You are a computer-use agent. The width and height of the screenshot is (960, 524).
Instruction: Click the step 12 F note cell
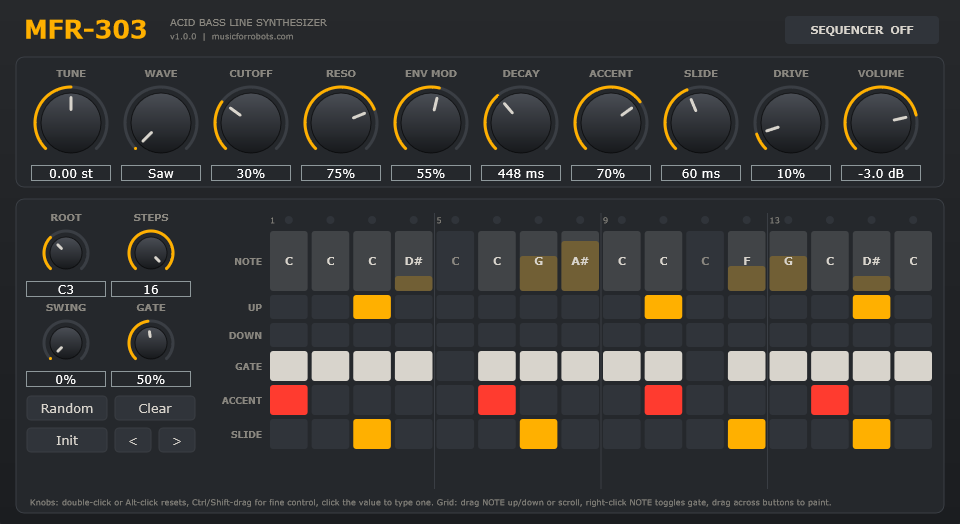[x=747, y=261]
